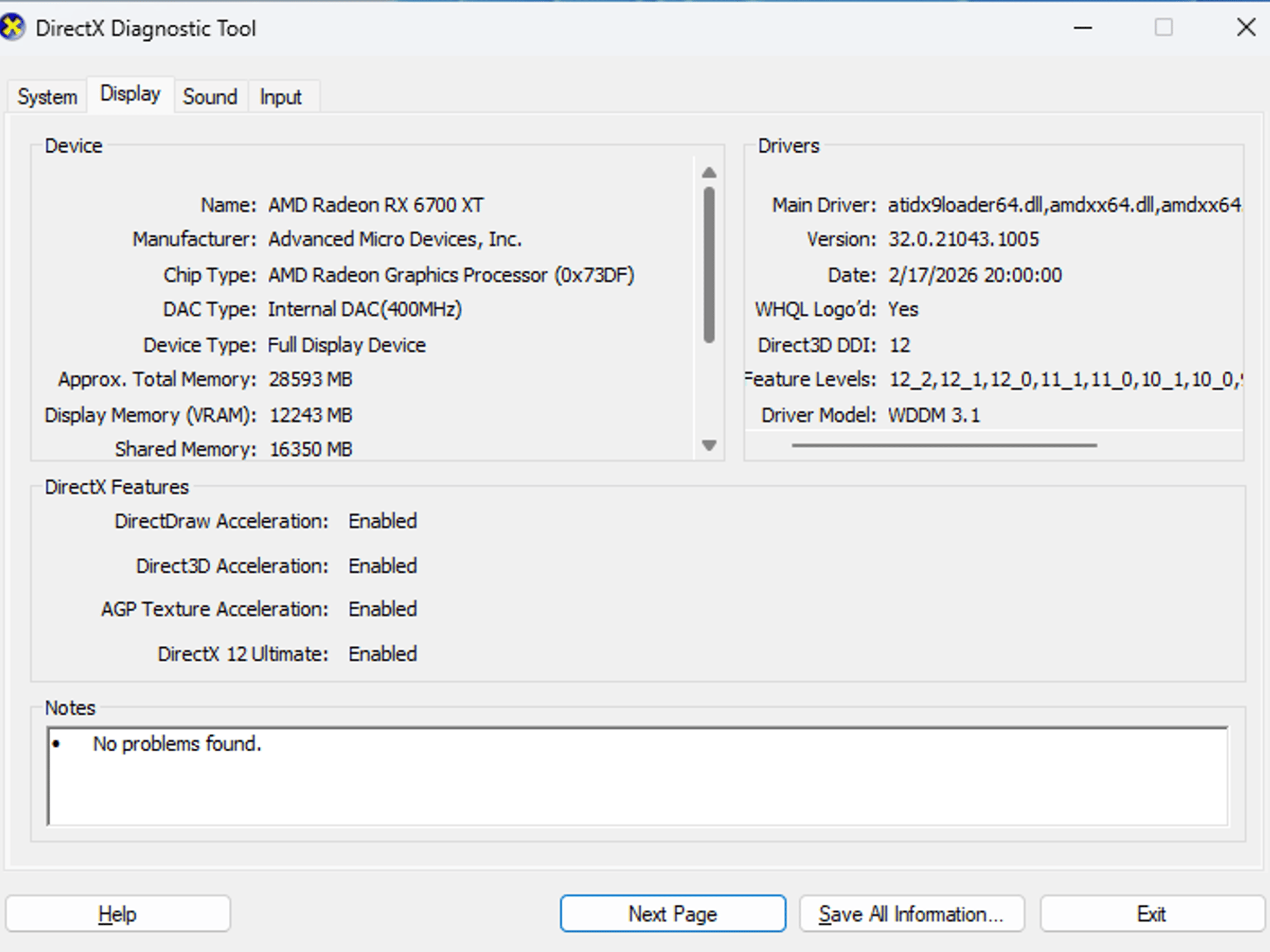Click Direct3D Acceleration 'Enabled' value
1270x952 pixels.
(383, 566)
